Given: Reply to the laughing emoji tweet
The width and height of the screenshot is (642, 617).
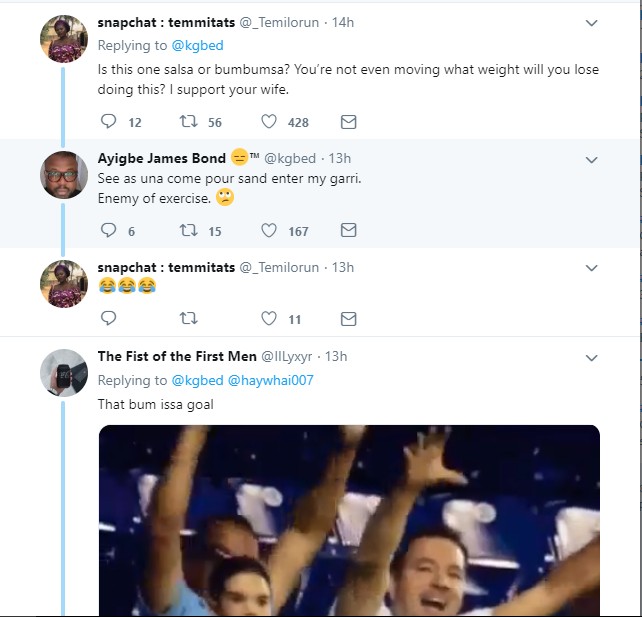Looking at the screenshot, I should [x=110, y=319].
